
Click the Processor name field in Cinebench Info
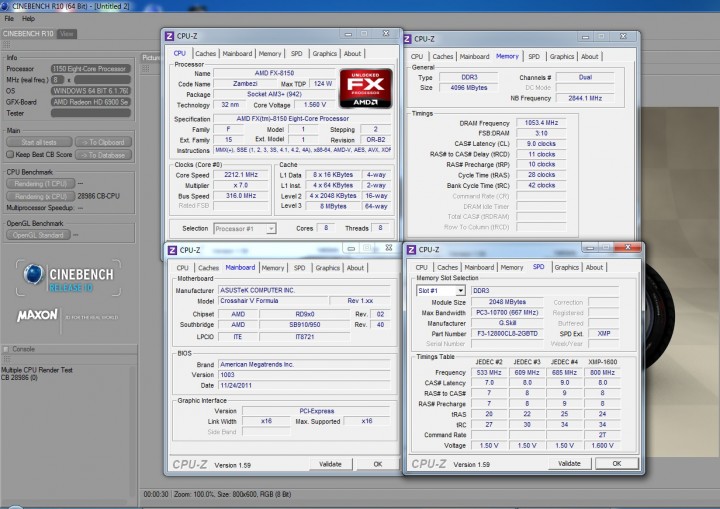click(90, 69)
